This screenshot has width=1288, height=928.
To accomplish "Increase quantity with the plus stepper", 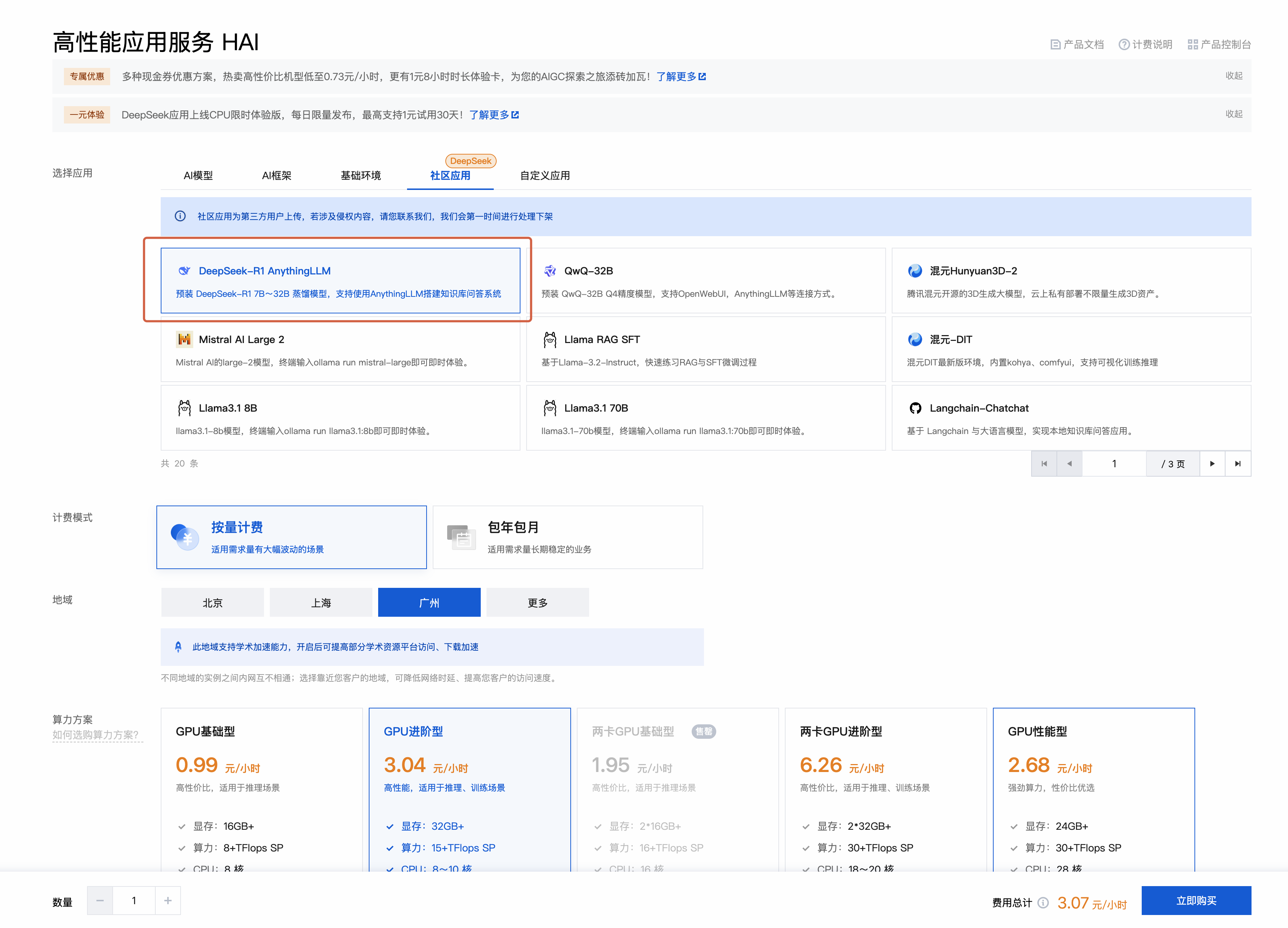I will pyautogui.click(x=168, y=901).
